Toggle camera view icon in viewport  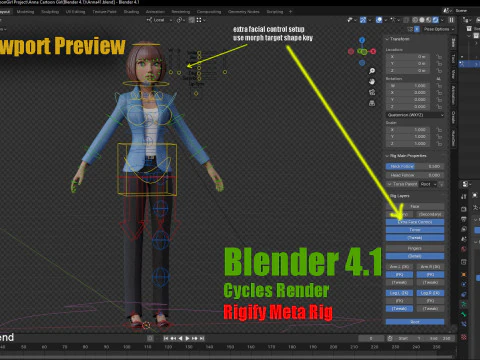372,92
